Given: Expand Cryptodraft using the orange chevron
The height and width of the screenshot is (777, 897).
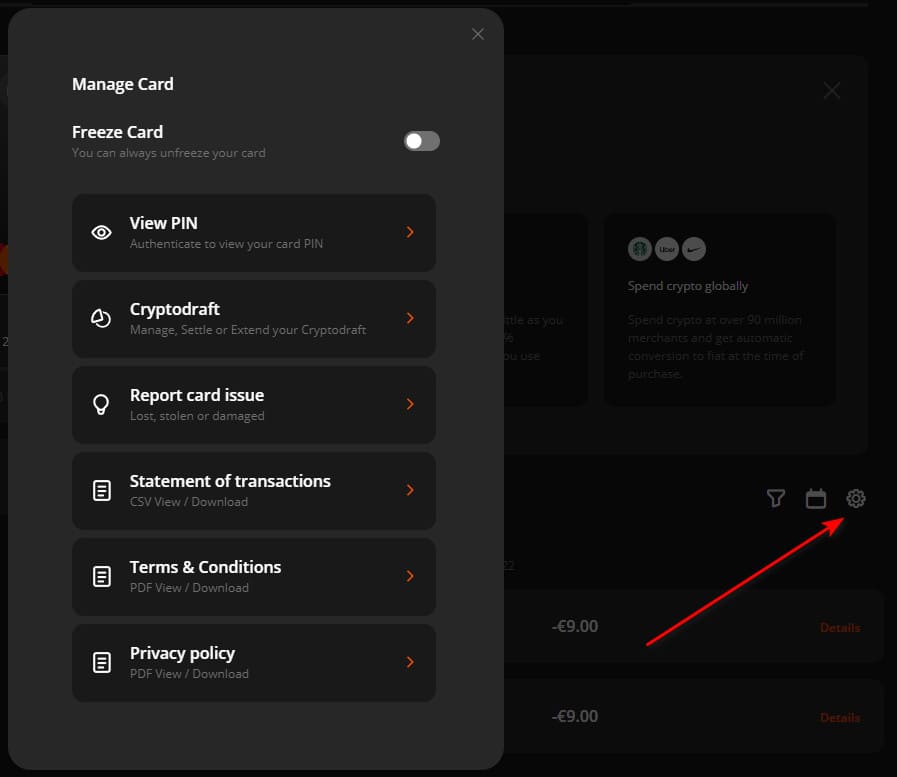Looking at the screenshot, I should [410, 318].
